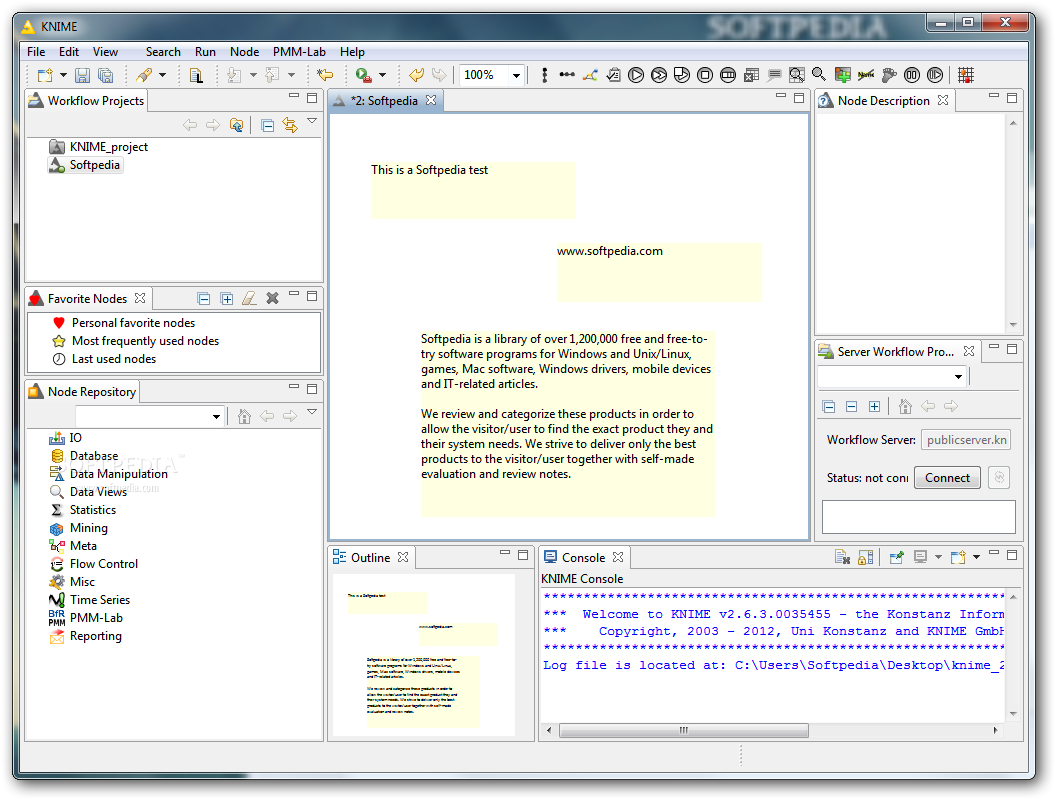Click the Save All icon
The height and width of the screenshot is (800, 1056).
(x=105, y=75)
